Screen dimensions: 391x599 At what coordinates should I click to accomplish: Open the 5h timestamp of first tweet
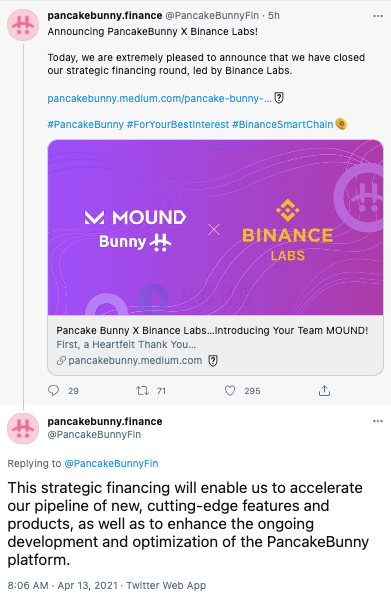point(274,16)
